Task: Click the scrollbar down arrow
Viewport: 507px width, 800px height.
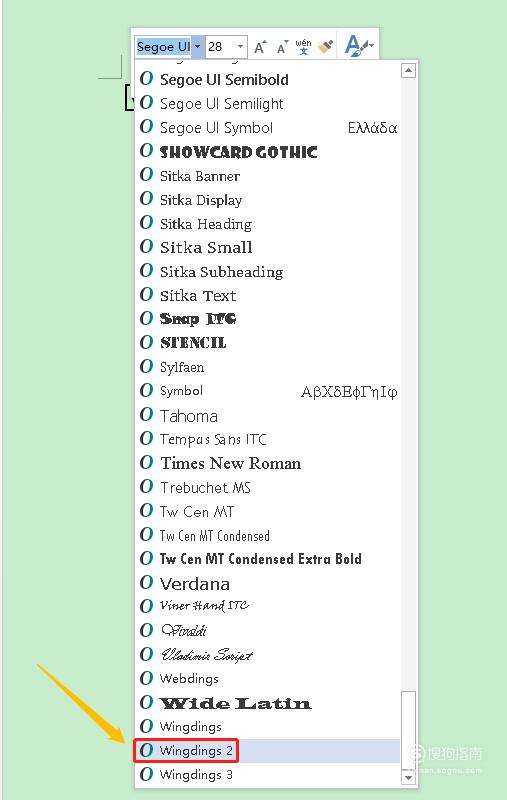Action: 408,778
